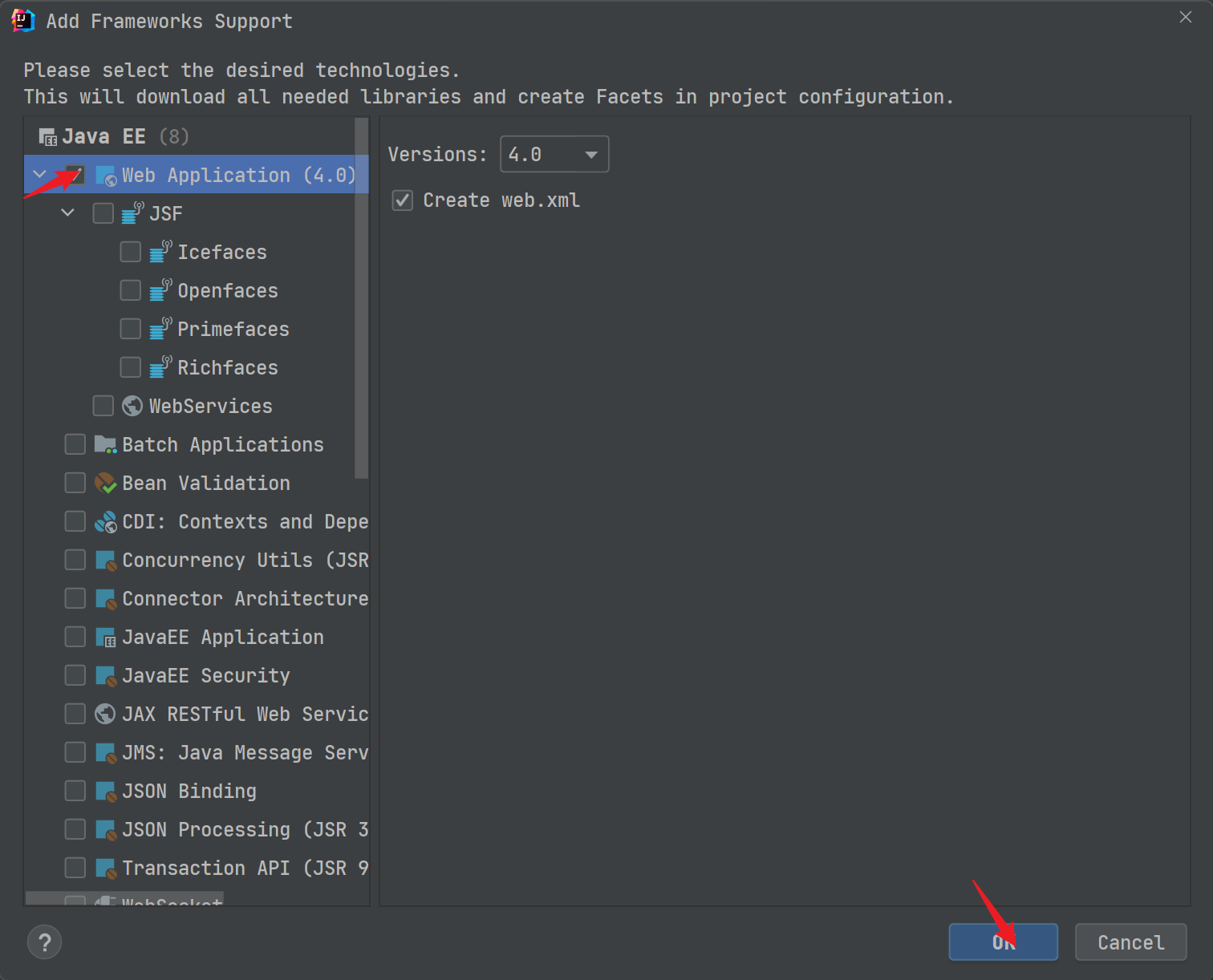
Task: Check the Icefaces checkbox
Action: (130, 252)
